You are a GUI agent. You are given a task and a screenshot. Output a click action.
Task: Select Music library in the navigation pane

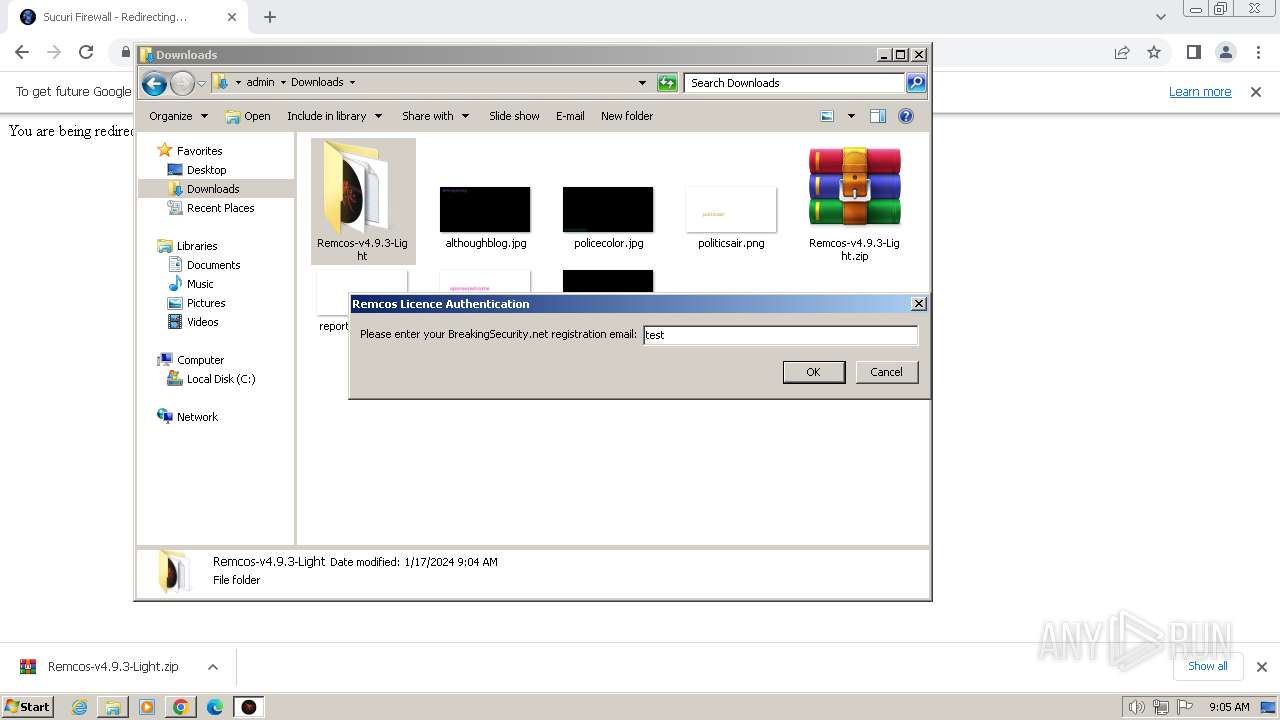(x=200, y=284)
